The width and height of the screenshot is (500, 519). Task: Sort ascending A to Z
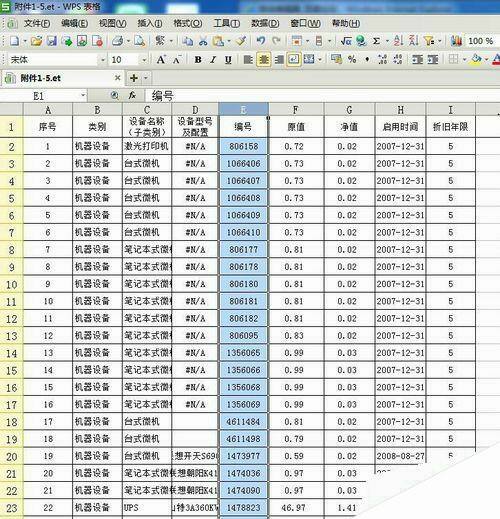[x=398, y=41]
